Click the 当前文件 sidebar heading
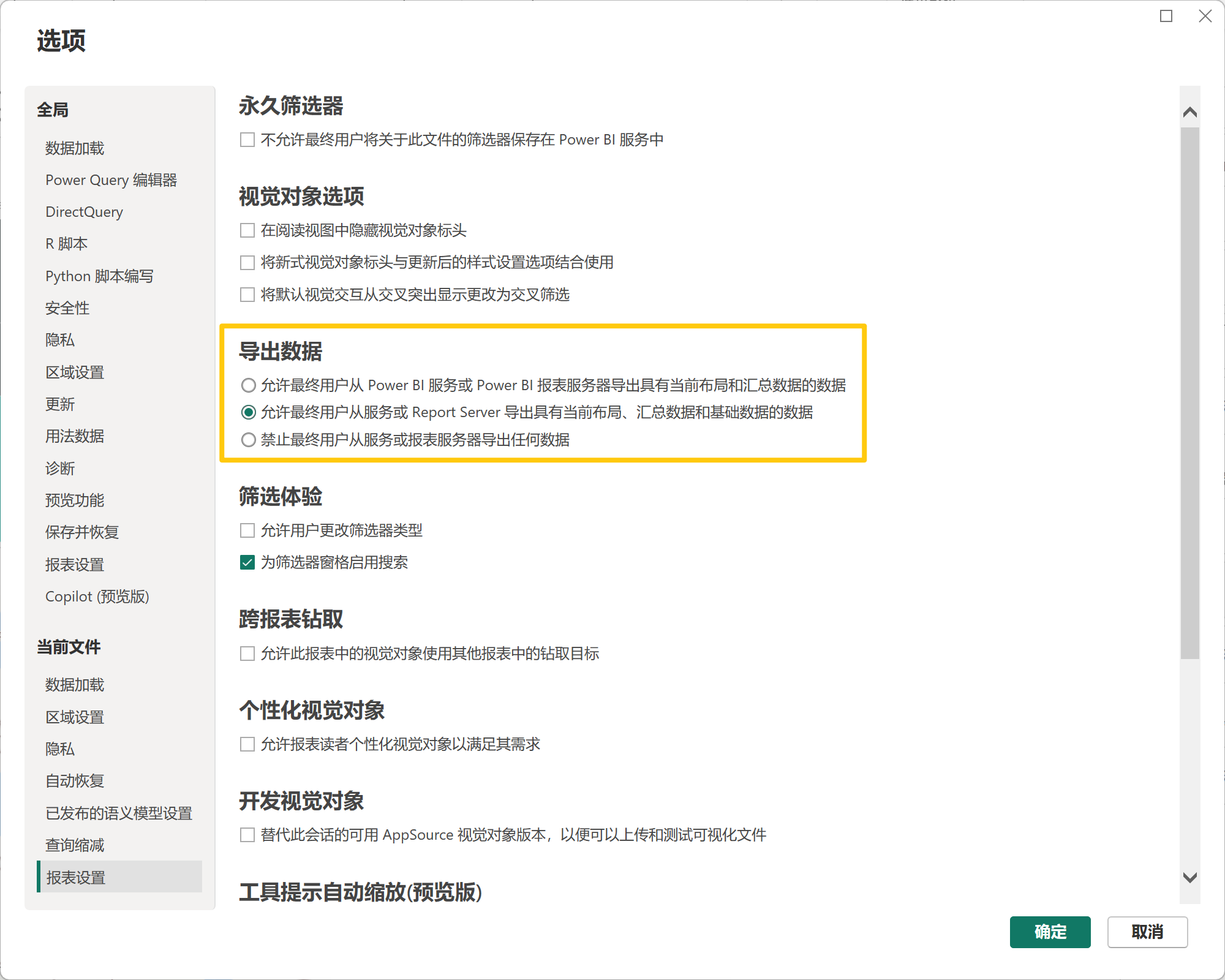Screen dimensions: 1225x980 point(69,647)
